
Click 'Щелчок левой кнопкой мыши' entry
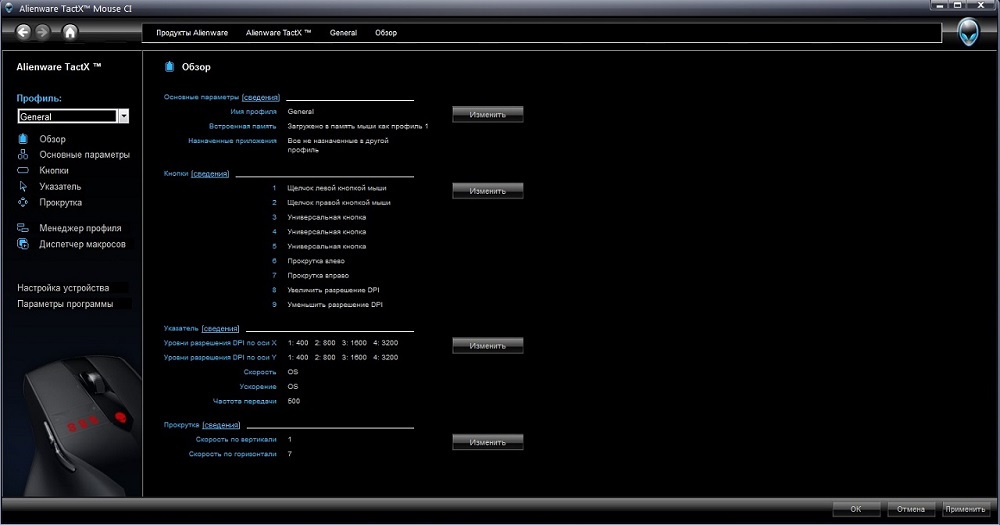[337, 188]
